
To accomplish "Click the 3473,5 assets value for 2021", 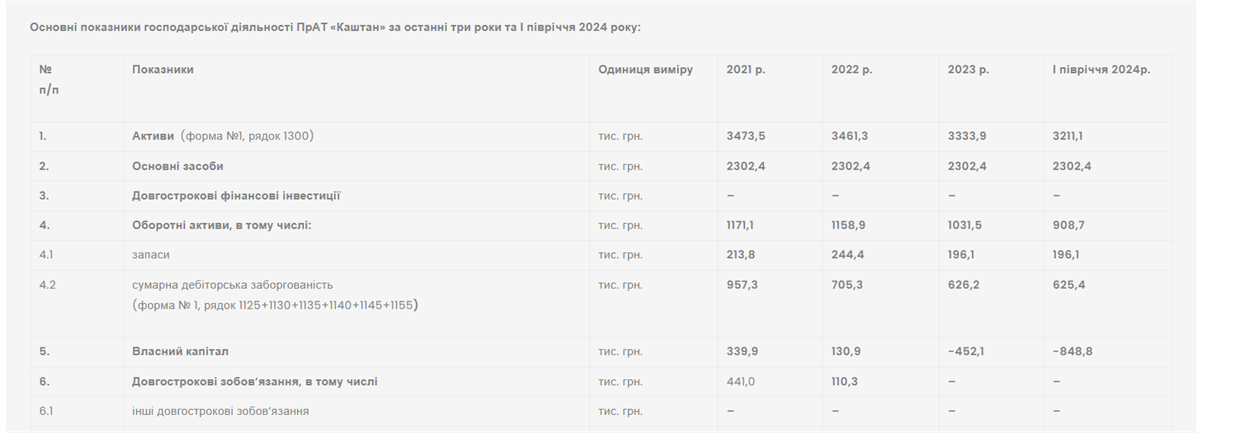I will (x=746, y=136).
